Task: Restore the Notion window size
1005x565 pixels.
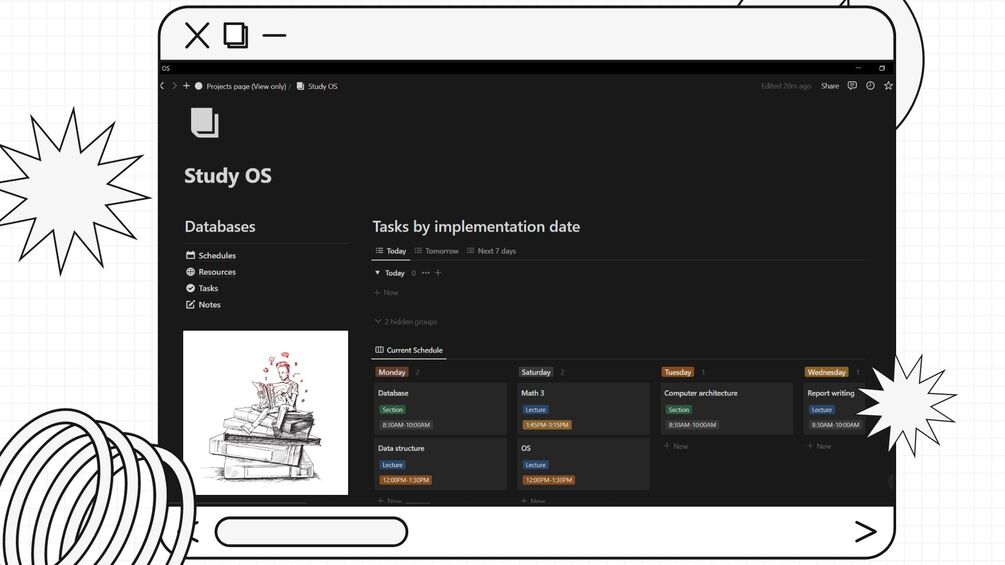Action: 882,68
